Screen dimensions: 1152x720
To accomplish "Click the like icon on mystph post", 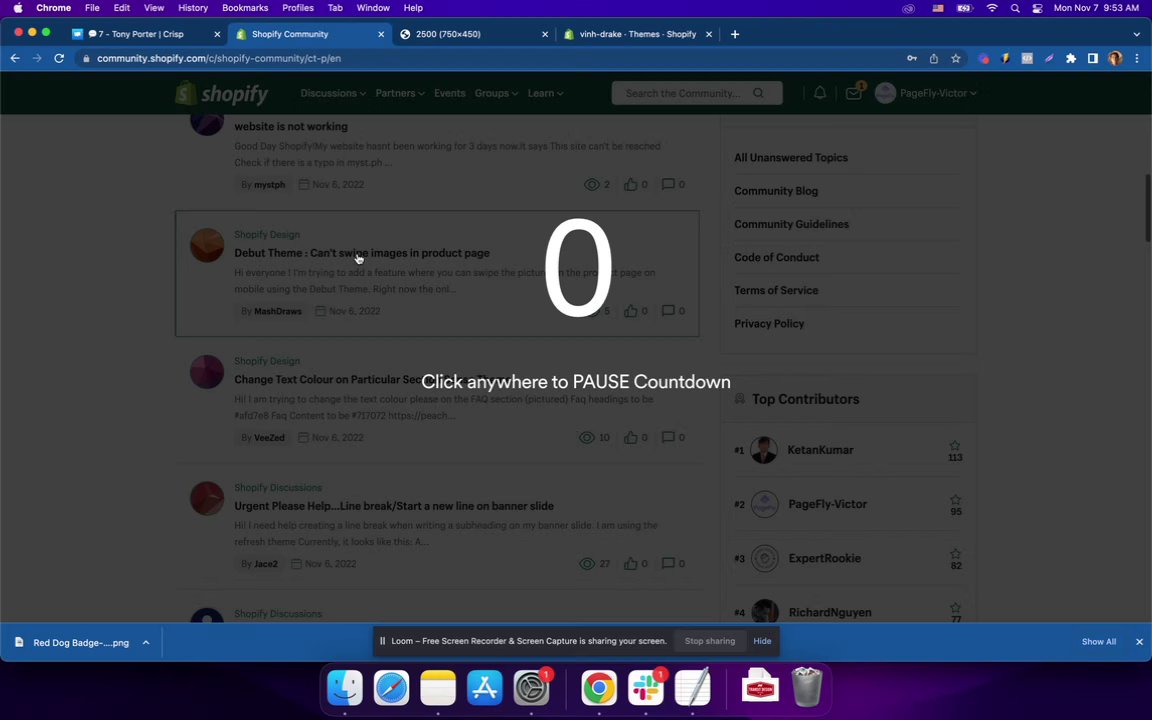I will coord(630,184).
